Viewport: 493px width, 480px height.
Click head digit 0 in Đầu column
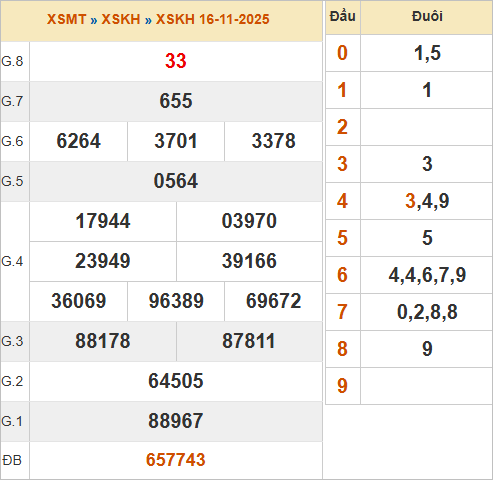point(342,53)
